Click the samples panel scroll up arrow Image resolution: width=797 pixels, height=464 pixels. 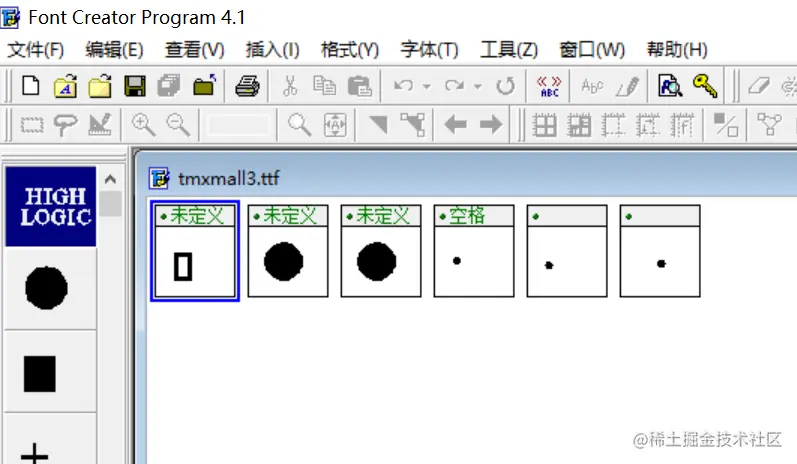[x=110, y=179]
